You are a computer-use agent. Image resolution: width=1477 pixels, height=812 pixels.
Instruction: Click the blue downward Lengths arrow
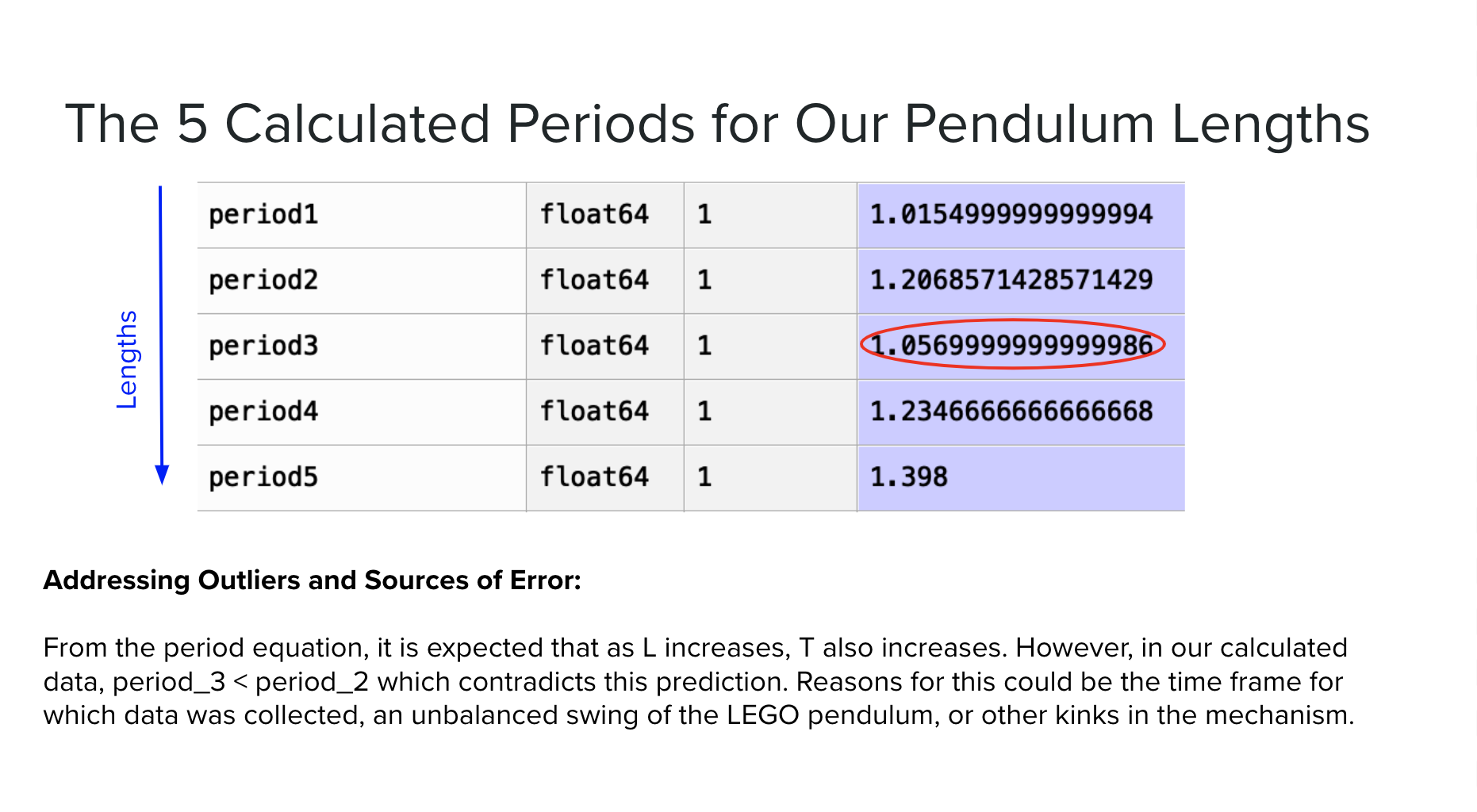(x=161, y=335)
